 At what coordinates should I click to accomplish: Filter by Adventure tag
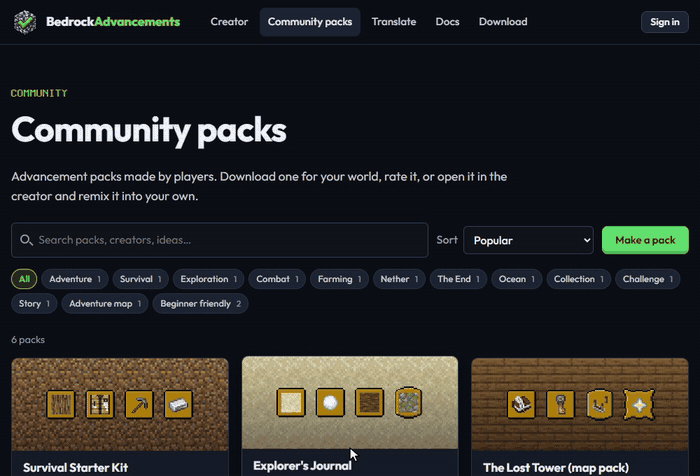(75, 279)
